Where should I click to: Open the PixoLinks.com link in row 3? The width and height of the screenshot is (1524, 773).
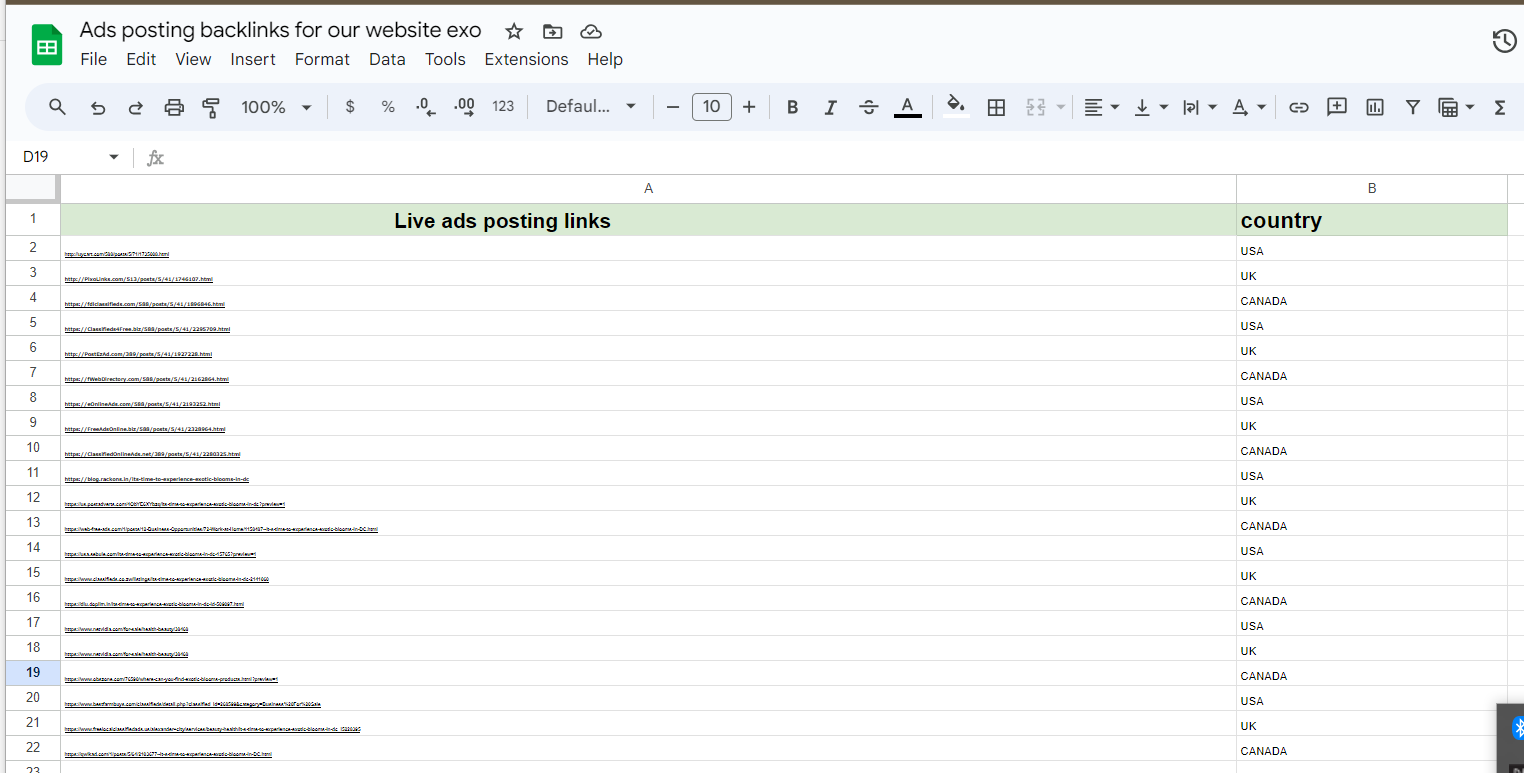(x=139, y=279)
